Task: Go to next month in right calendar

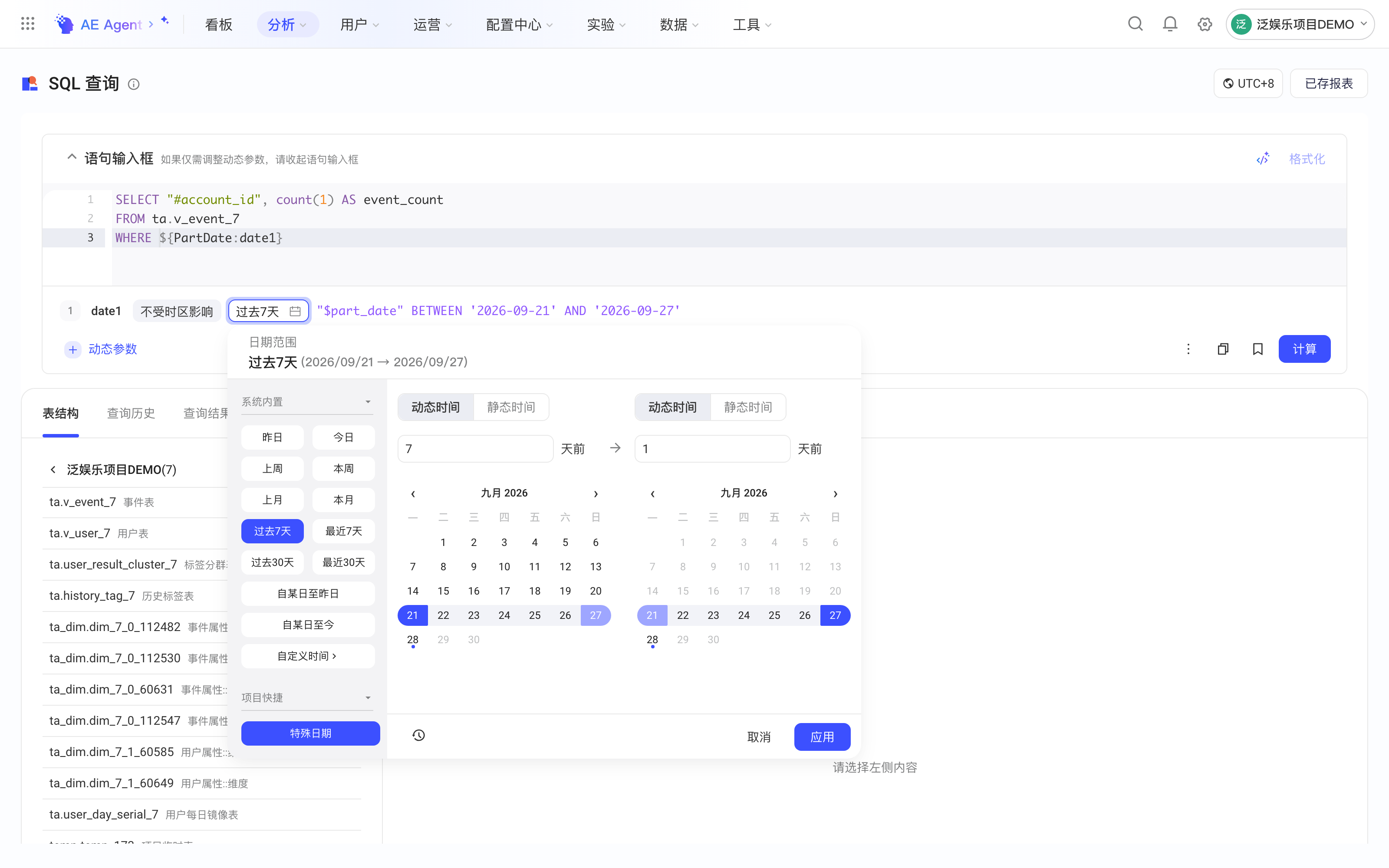Action: point(835,494)
